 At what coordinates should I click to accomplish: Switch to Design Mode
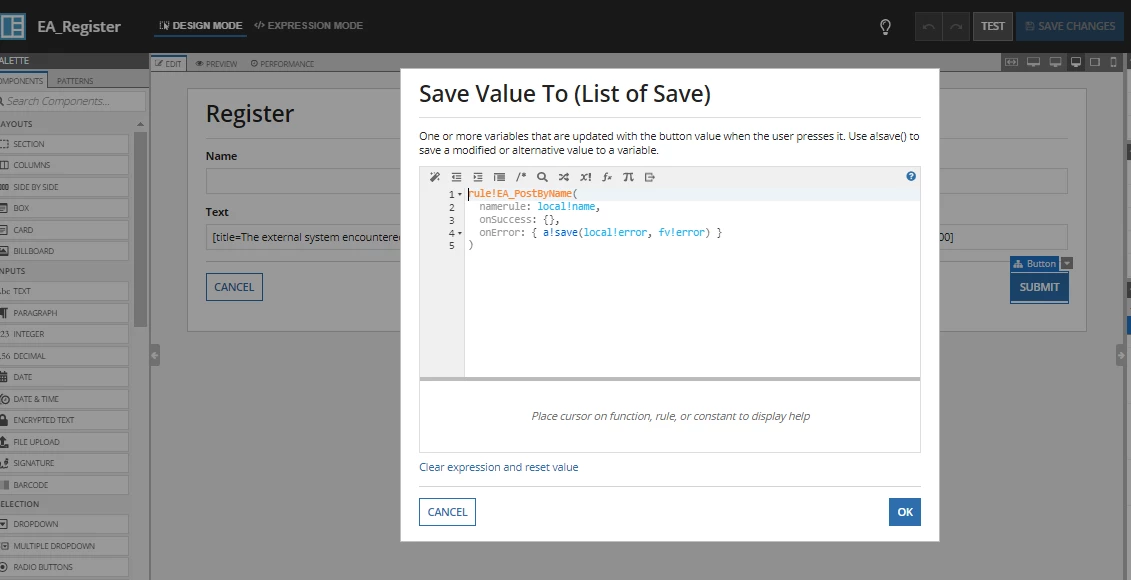click(201, 25)
